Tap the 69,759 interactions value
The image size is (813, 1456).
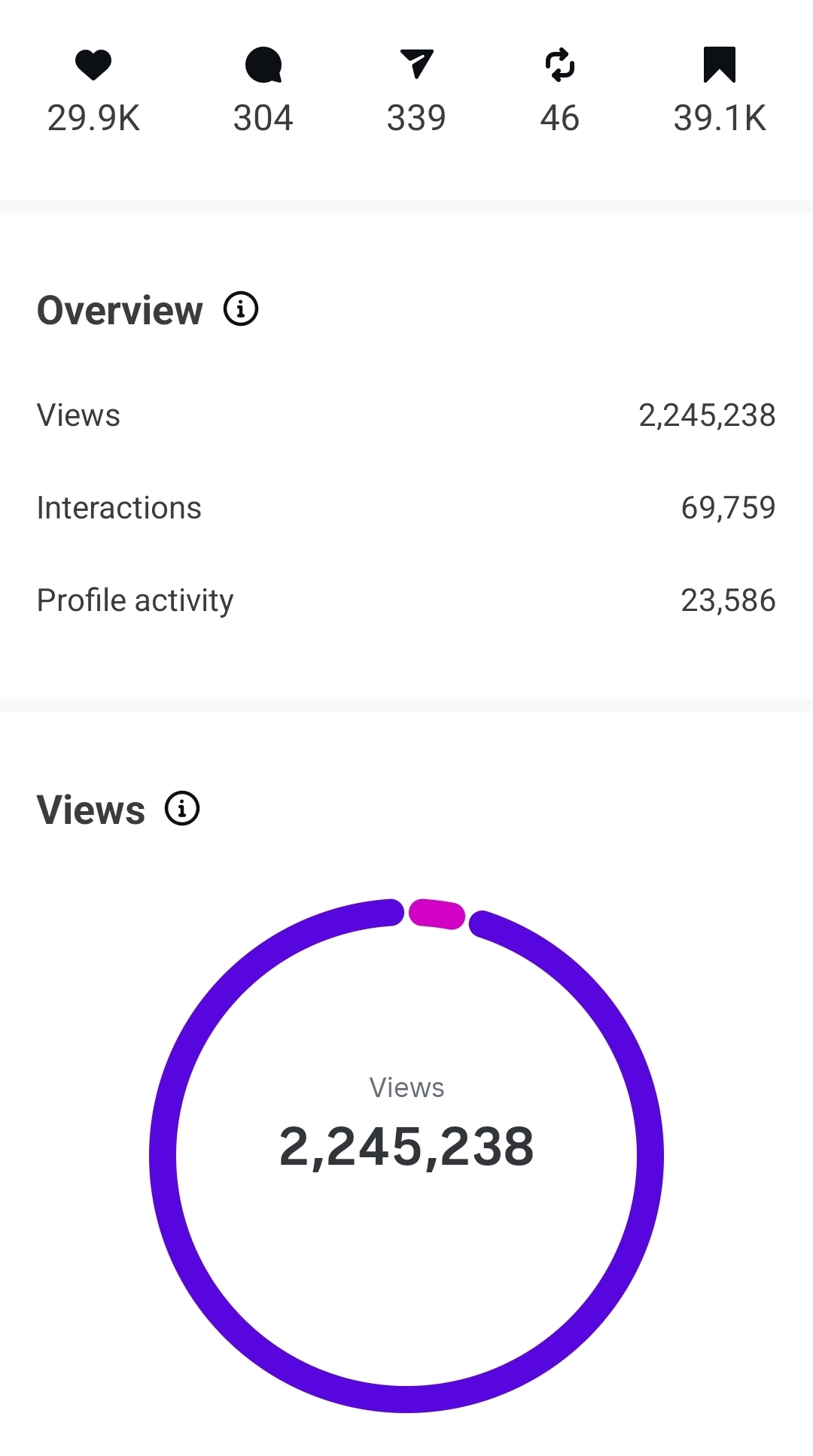[728, 508]
